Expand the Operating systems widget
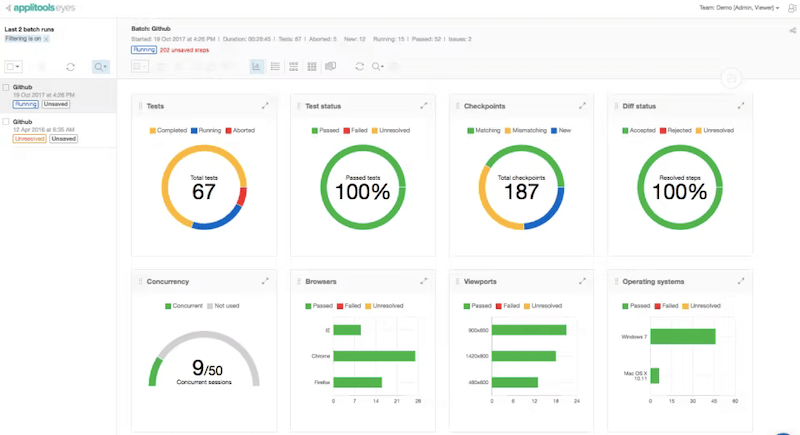Viewport: 800px width, 435px height. coord(741,281)
